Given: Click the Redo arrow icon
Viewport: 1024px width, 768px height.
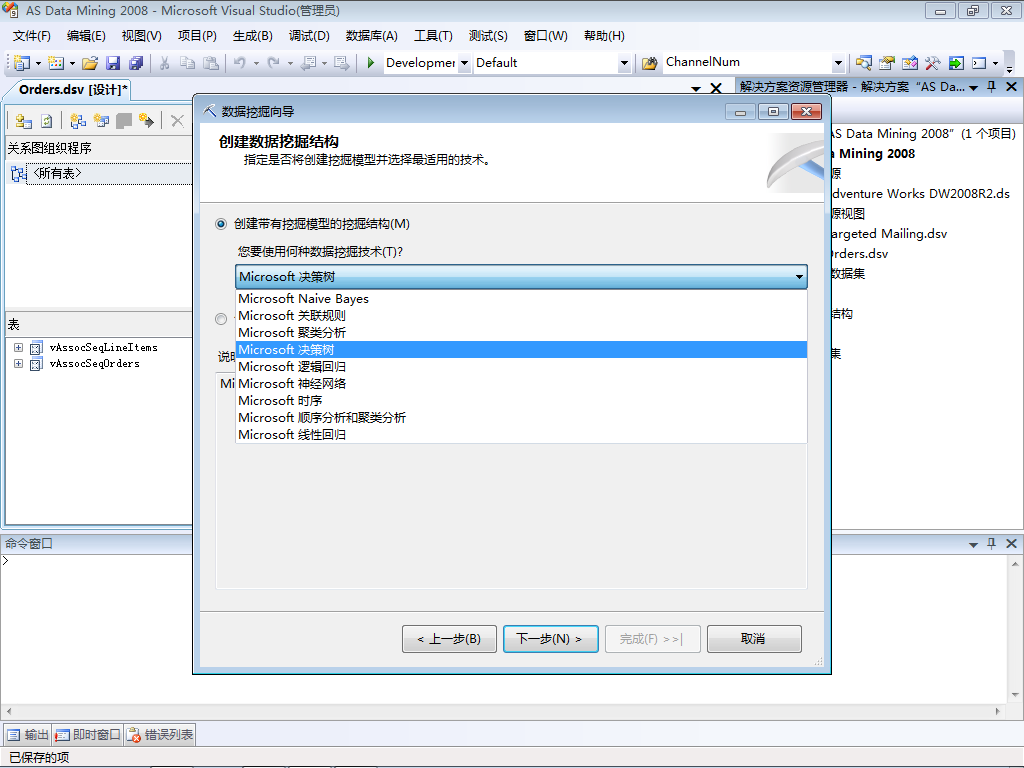Looking at the screenshot, I should click(274, 63).
